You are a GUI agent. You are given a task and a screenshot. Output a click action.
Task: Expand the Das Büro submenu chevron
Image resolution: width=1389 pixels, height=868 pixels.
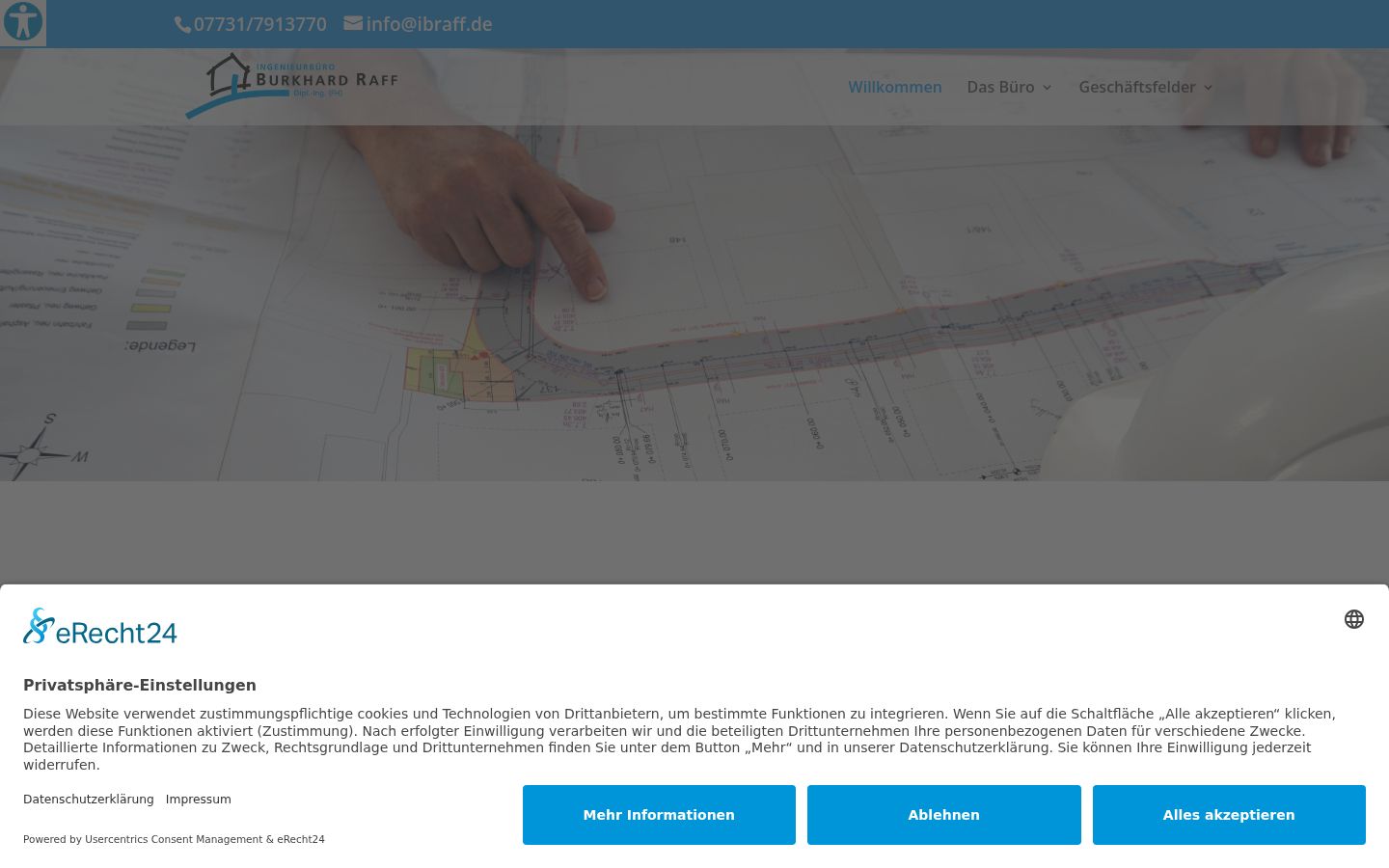coord(1047,88)
